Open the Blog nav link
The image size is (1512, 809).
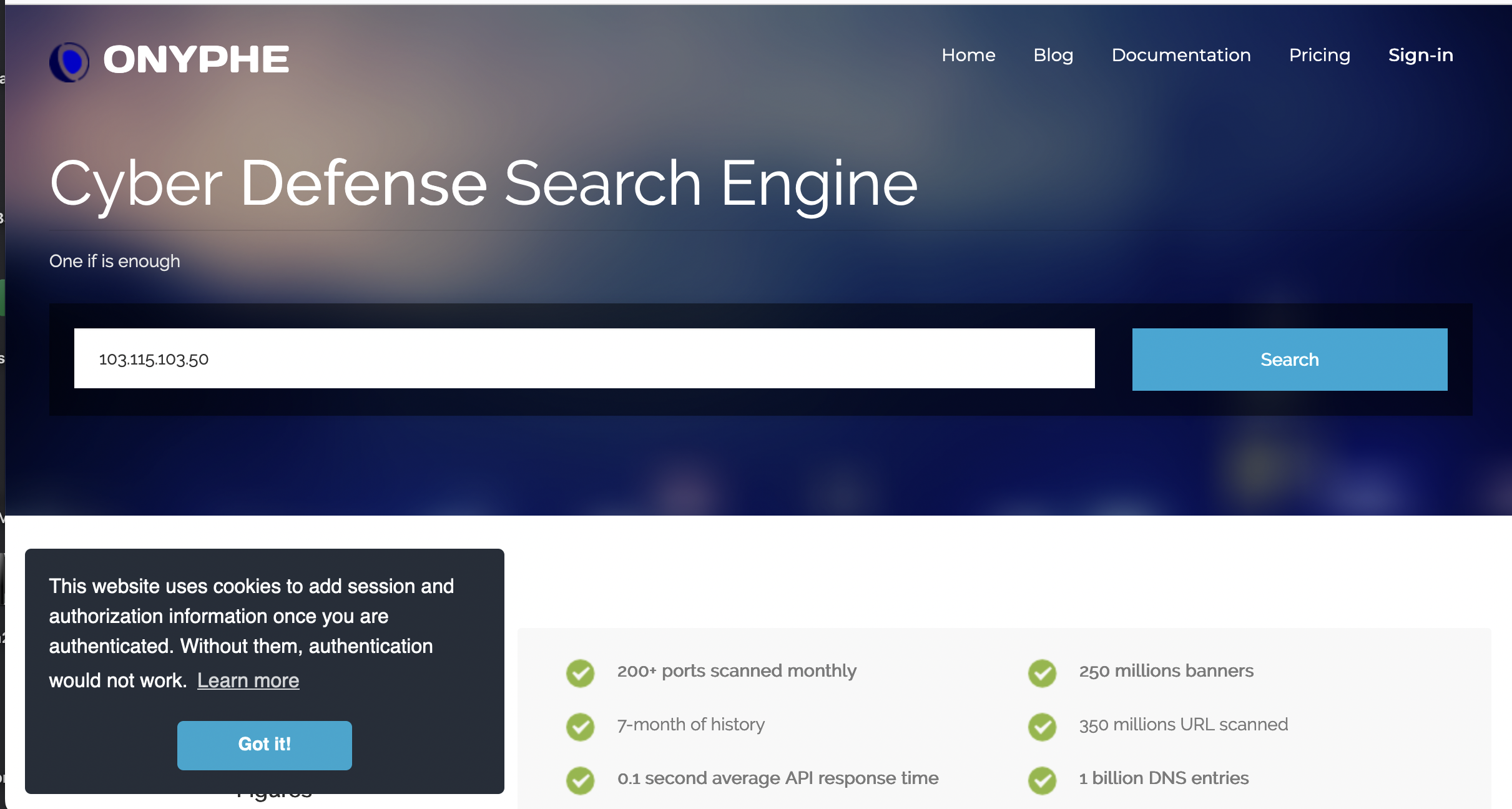(1053, 55)
